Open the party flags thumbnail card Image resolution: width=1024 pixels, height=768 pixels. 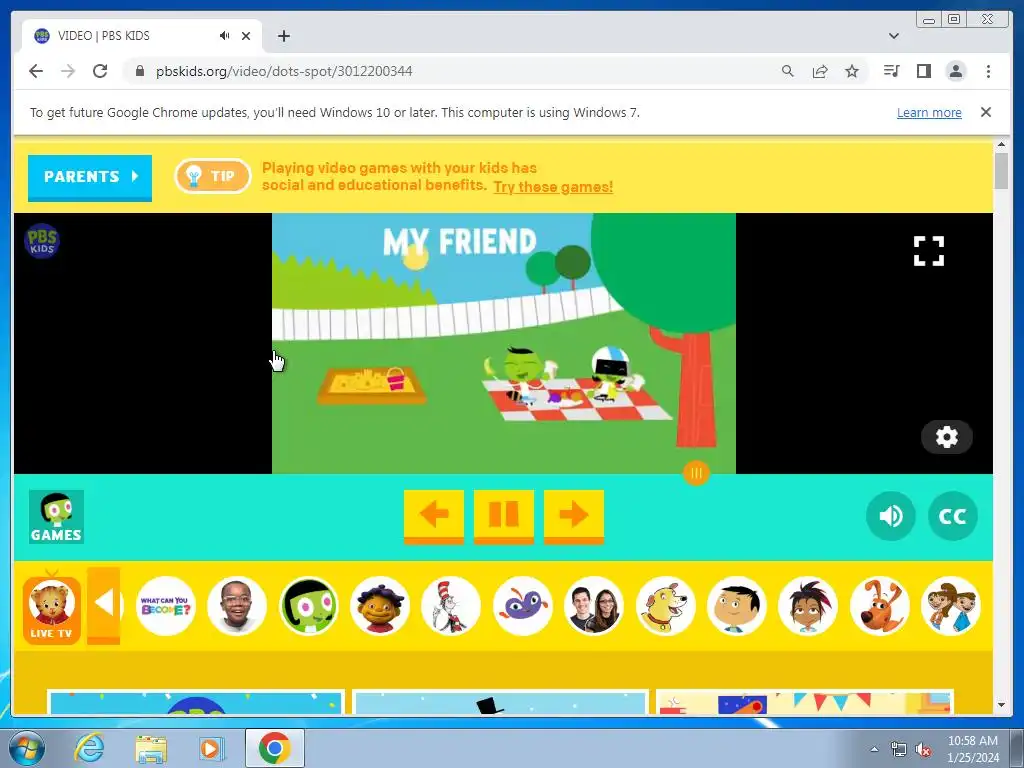coord(805,702)
